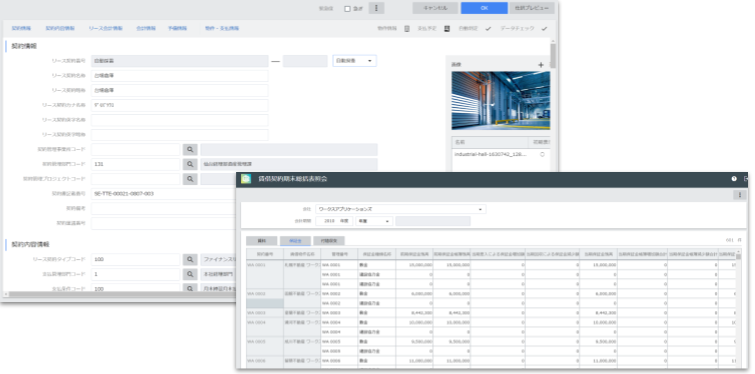Click the industrial-hall-1630742 file name
Screen dimensions: 755x374
[x=490, y=155]
